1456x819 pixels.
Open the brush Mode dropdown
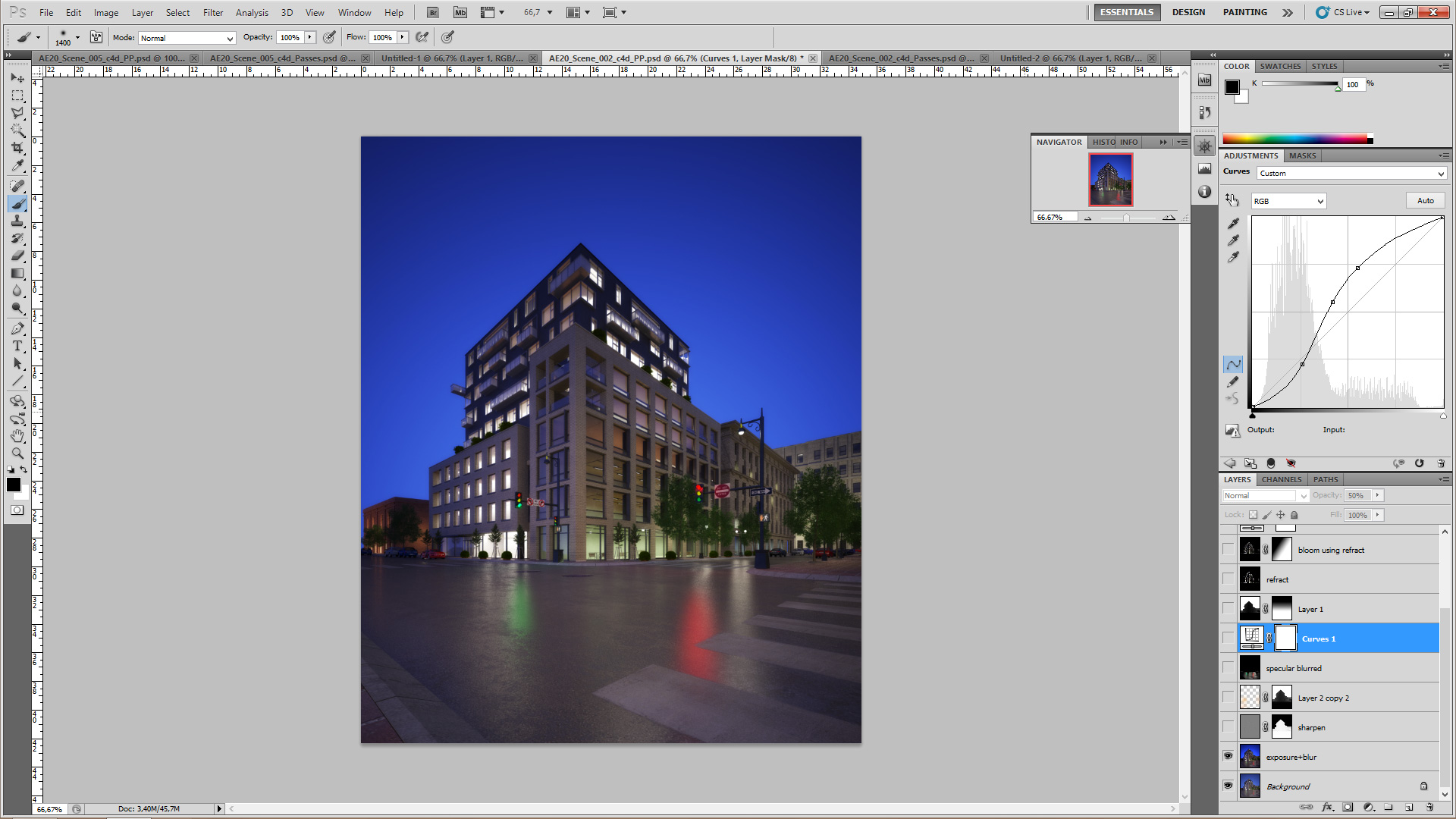pyautogui.click(x=187, y=38)
